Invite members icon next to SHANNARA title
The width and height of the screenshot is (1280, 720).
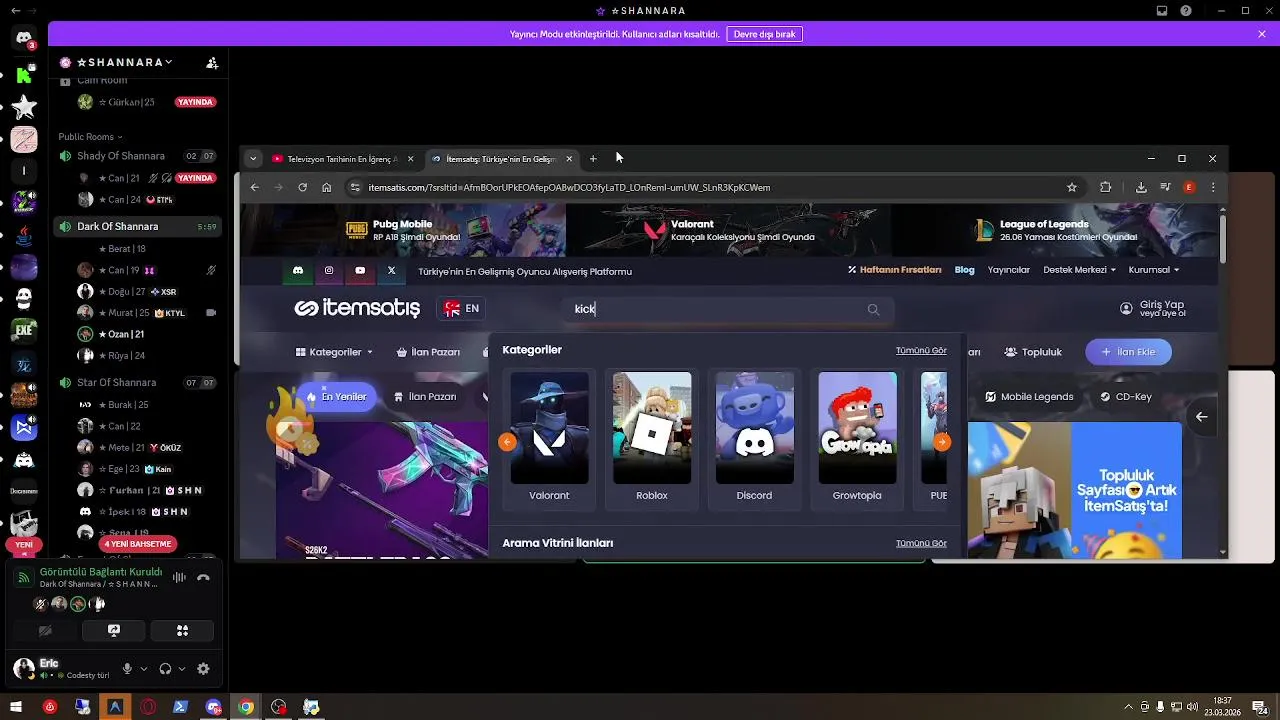212,62
